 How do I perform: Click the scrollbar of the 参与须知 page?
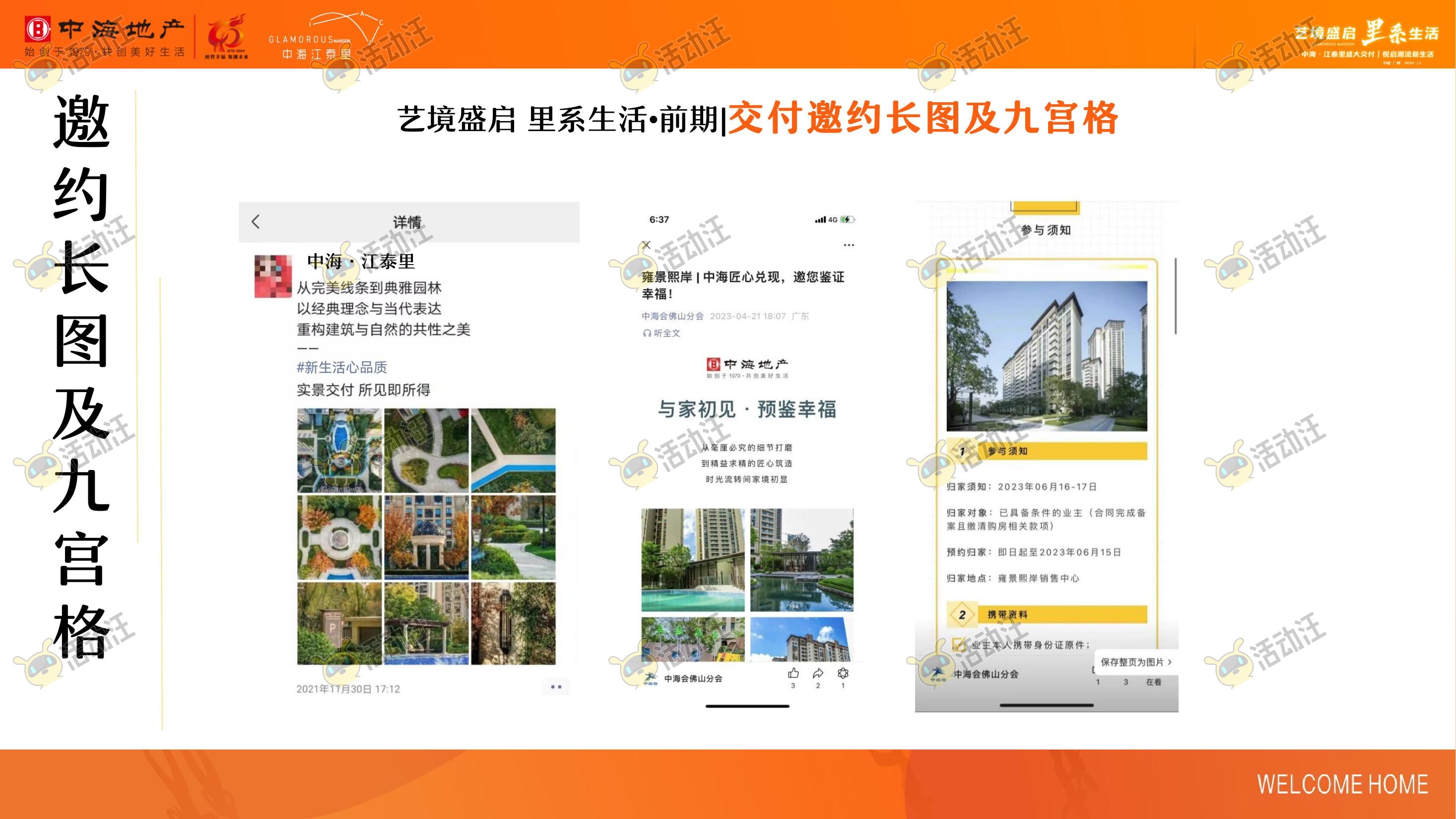click(x=1176, y=296)
